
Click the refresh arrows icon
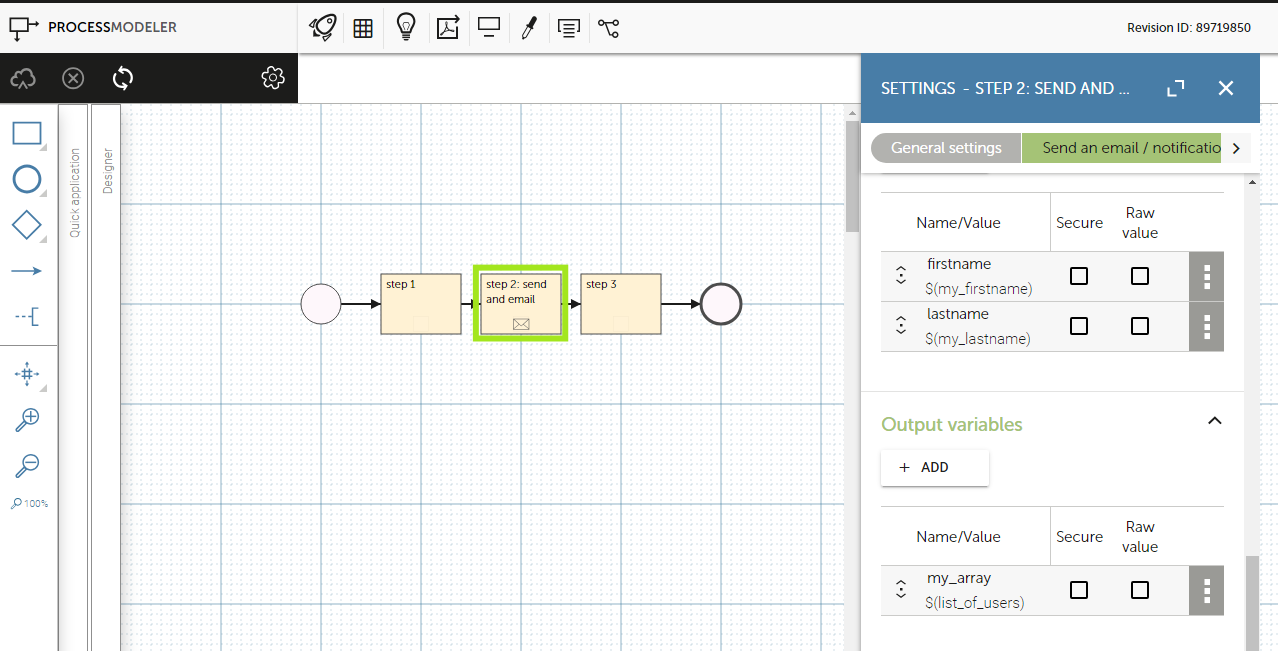pyautogui.click(x=123, y=78)
